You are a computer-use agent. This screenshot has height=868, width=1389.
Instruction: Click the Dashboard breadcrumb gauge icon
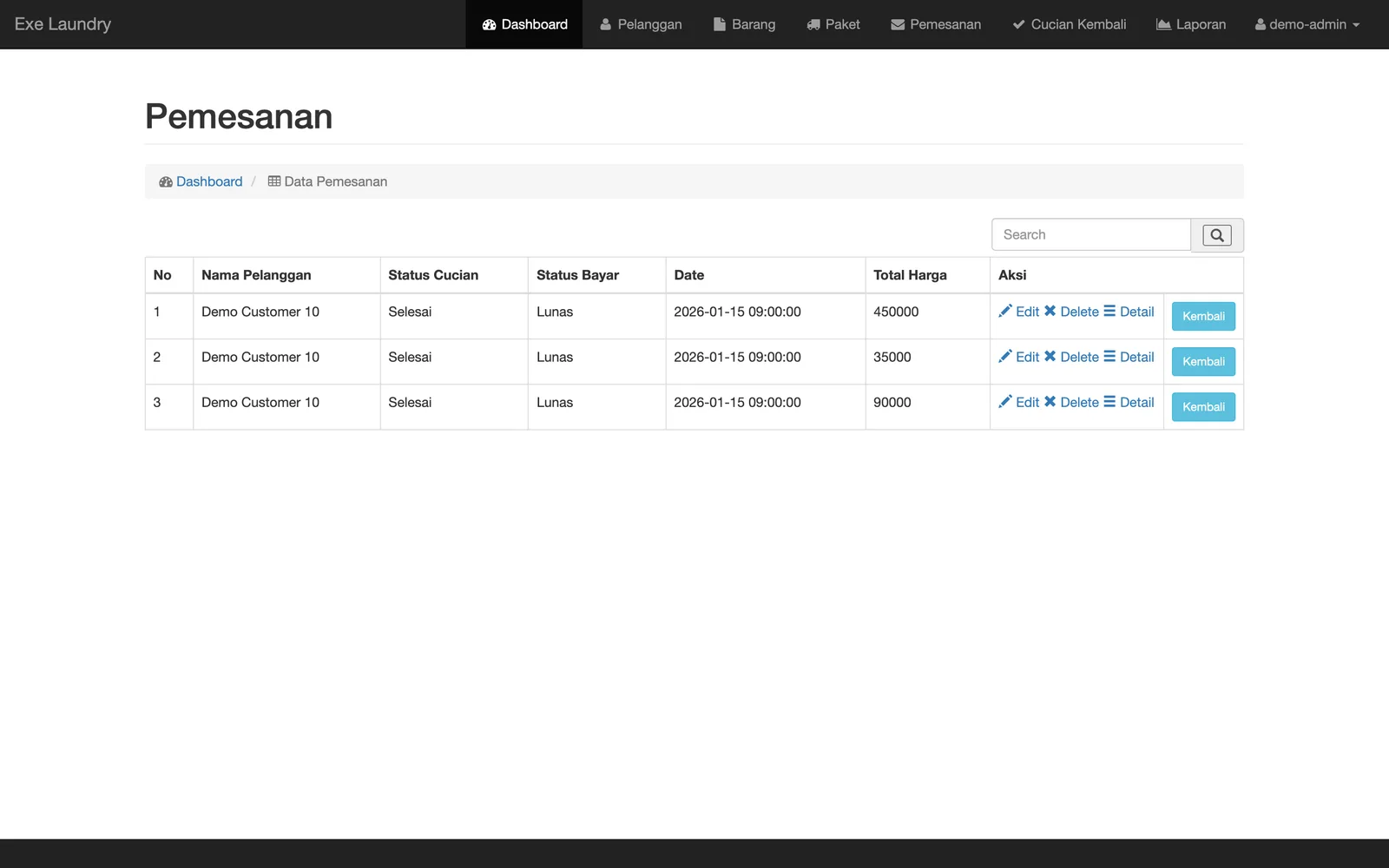[x=166, y=181]
